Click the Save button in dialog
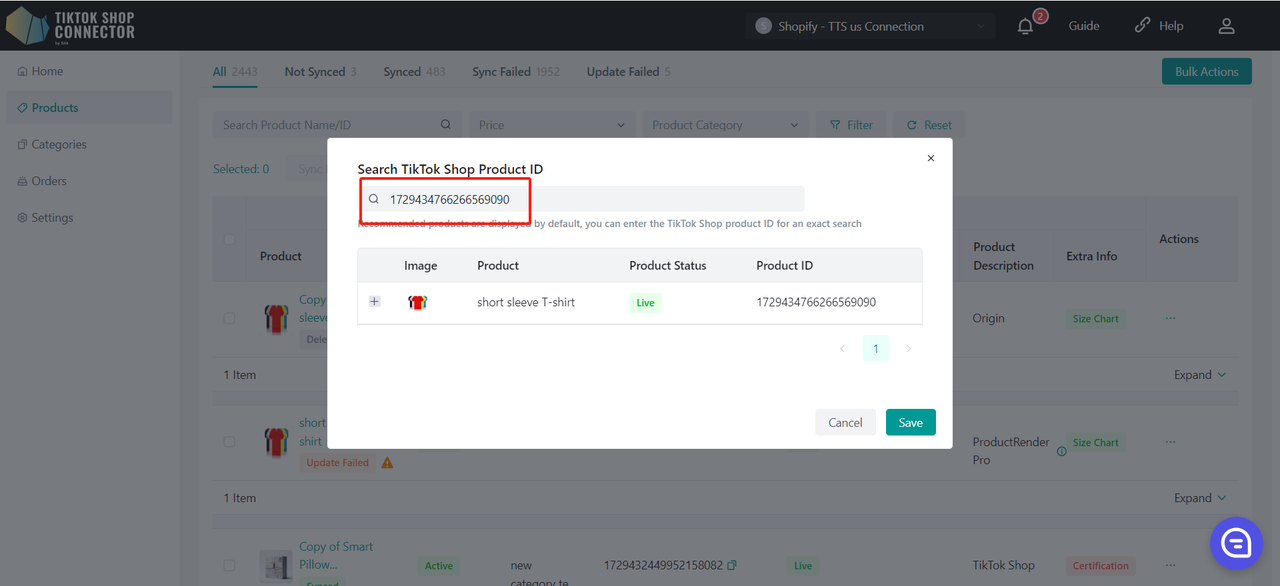Viewport: 1280px width, 586px height. [x=910, y=422]
